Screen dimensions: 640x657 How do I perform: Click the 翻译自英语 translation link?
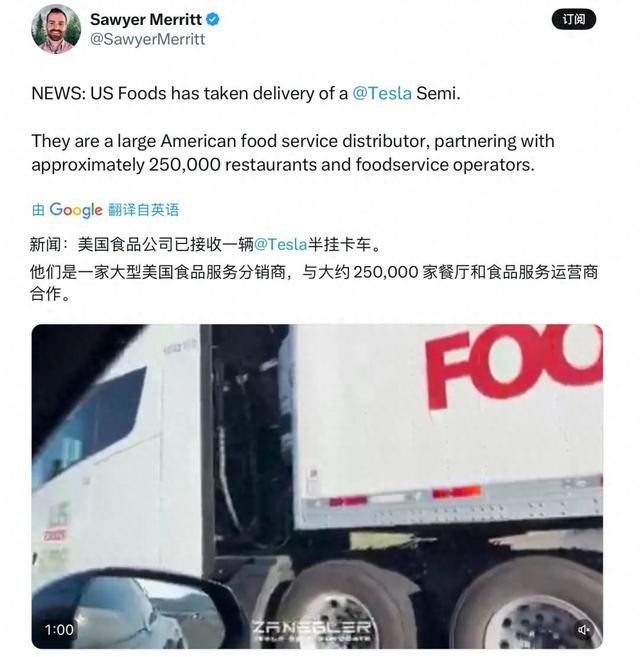144,210
